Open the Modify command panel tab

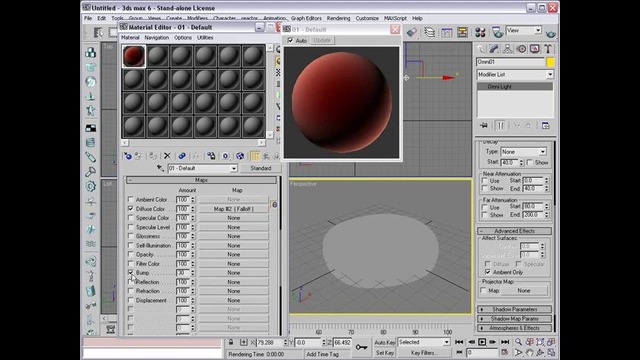pyautogui.click(x=494, y=49)
